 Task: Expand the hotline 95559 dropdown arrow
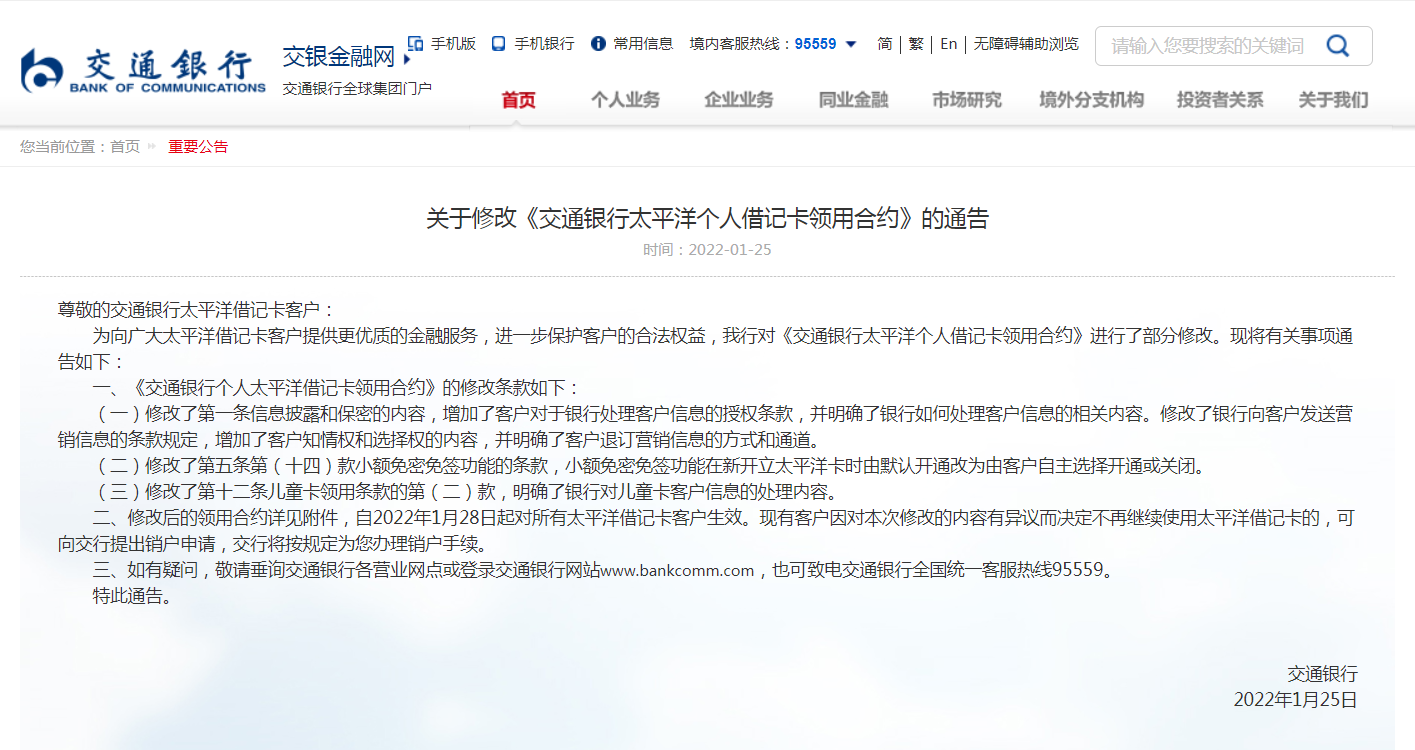851,44
